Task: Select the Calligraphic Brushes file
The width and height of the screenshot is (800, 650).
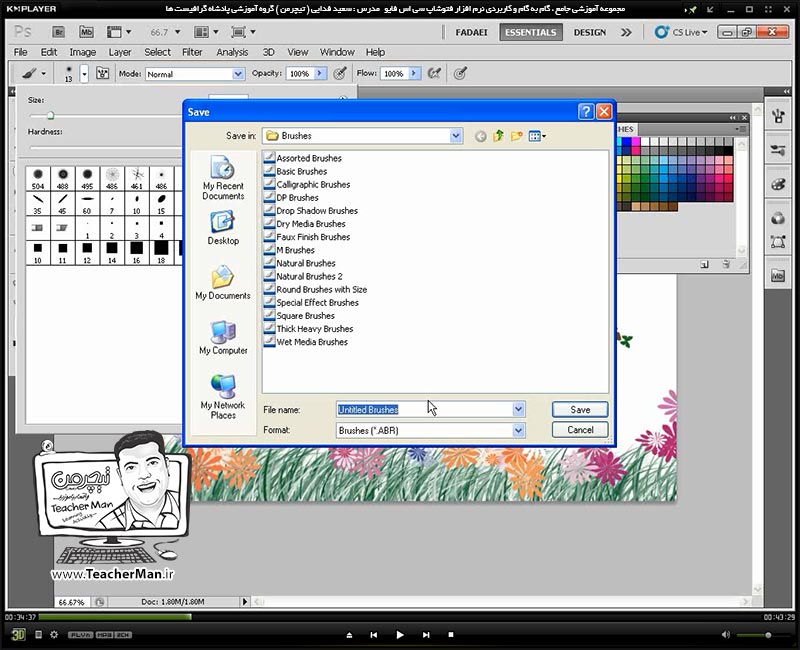Action: 307,185
